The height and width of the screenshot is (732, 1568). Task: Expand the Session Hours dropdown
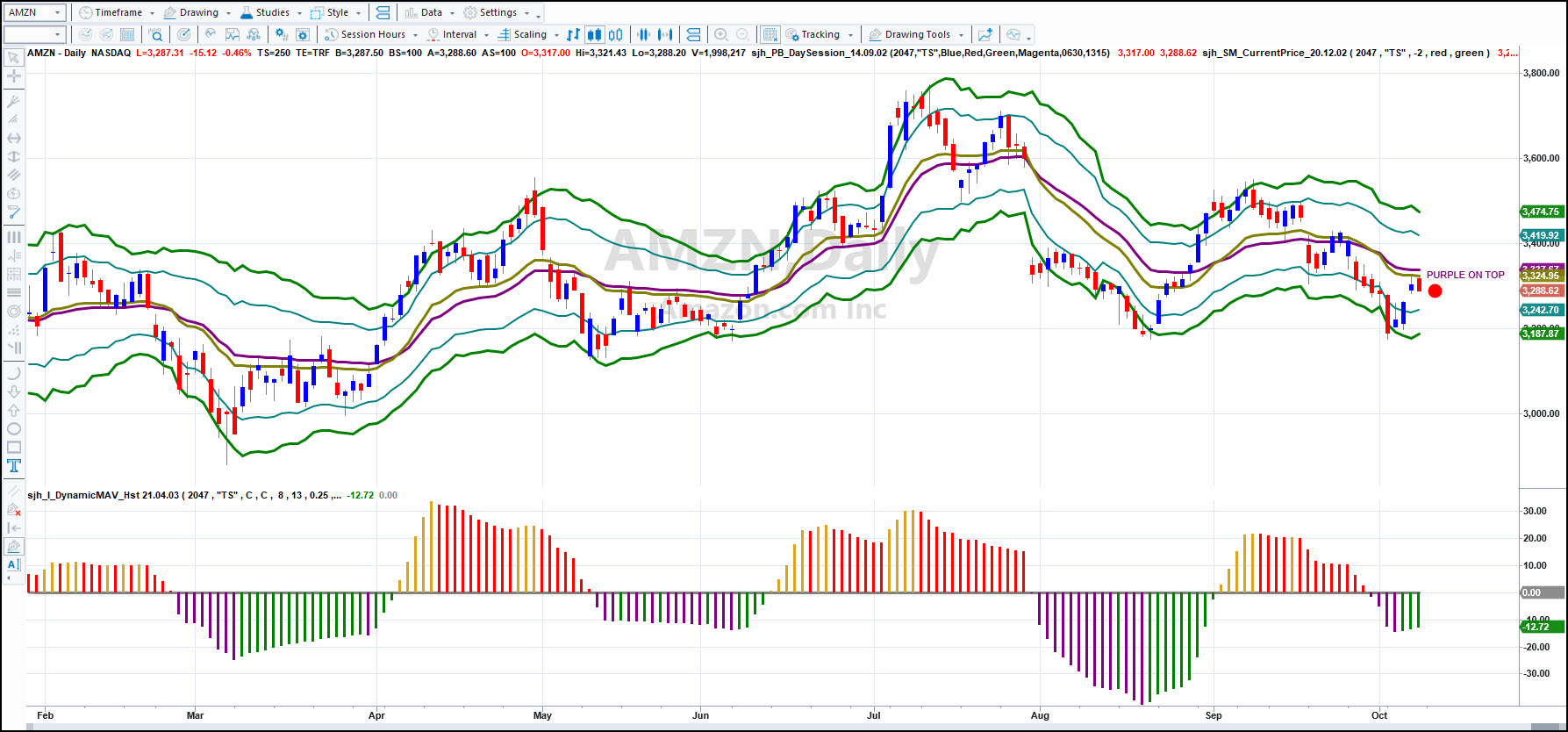(414, 35)
